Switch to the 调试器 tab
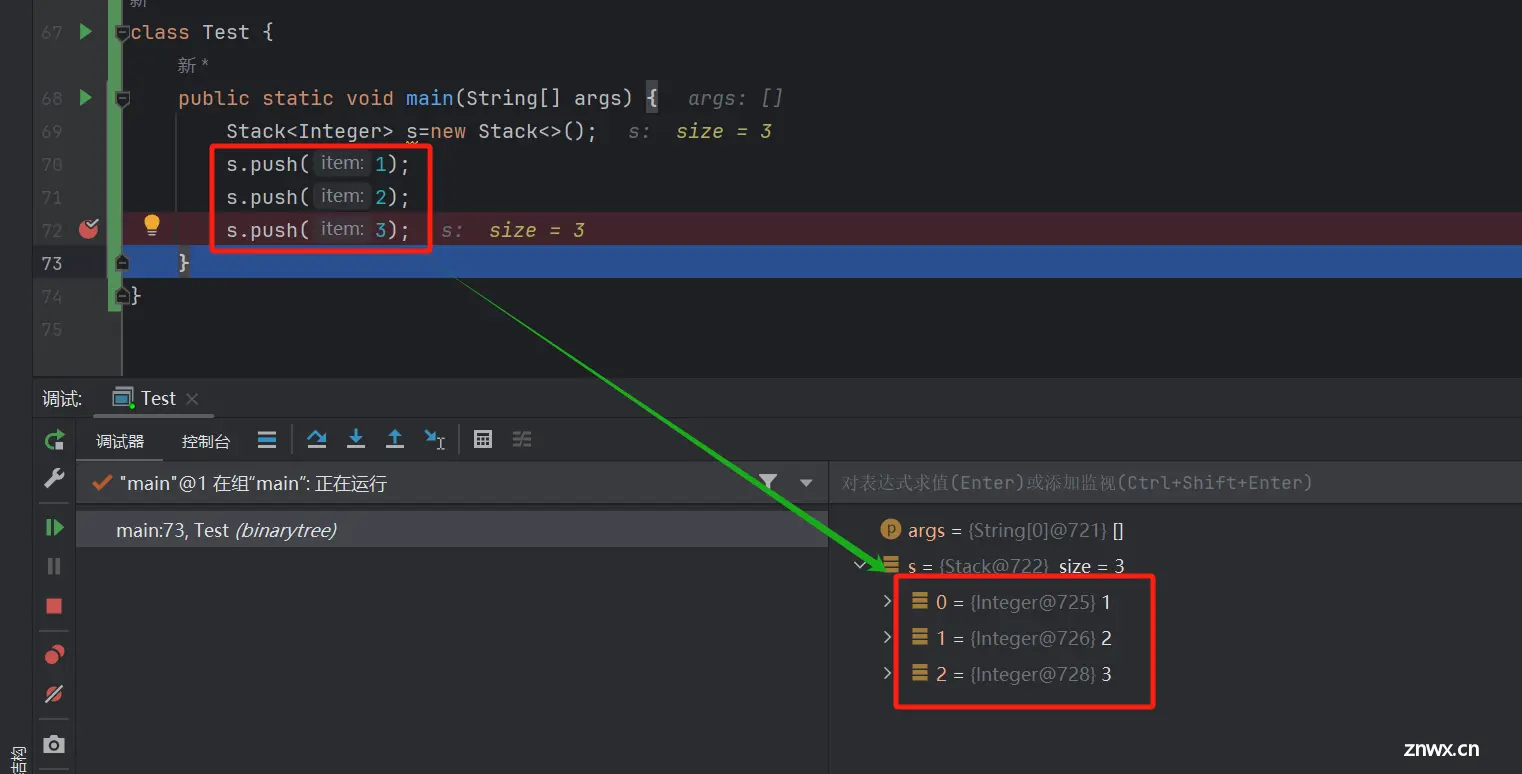This screenshot has width=1522, height=774. (x=120, y=441)
